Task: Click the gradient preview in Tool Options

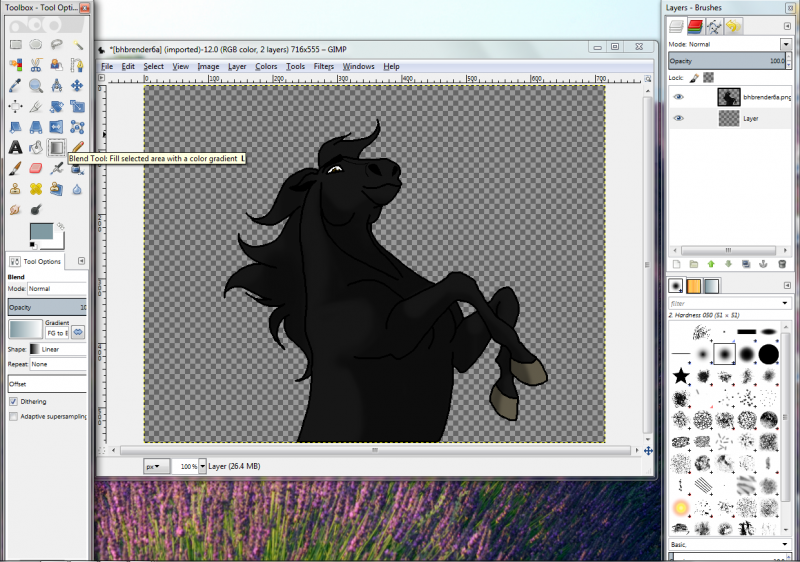Action: pos(26,329)
